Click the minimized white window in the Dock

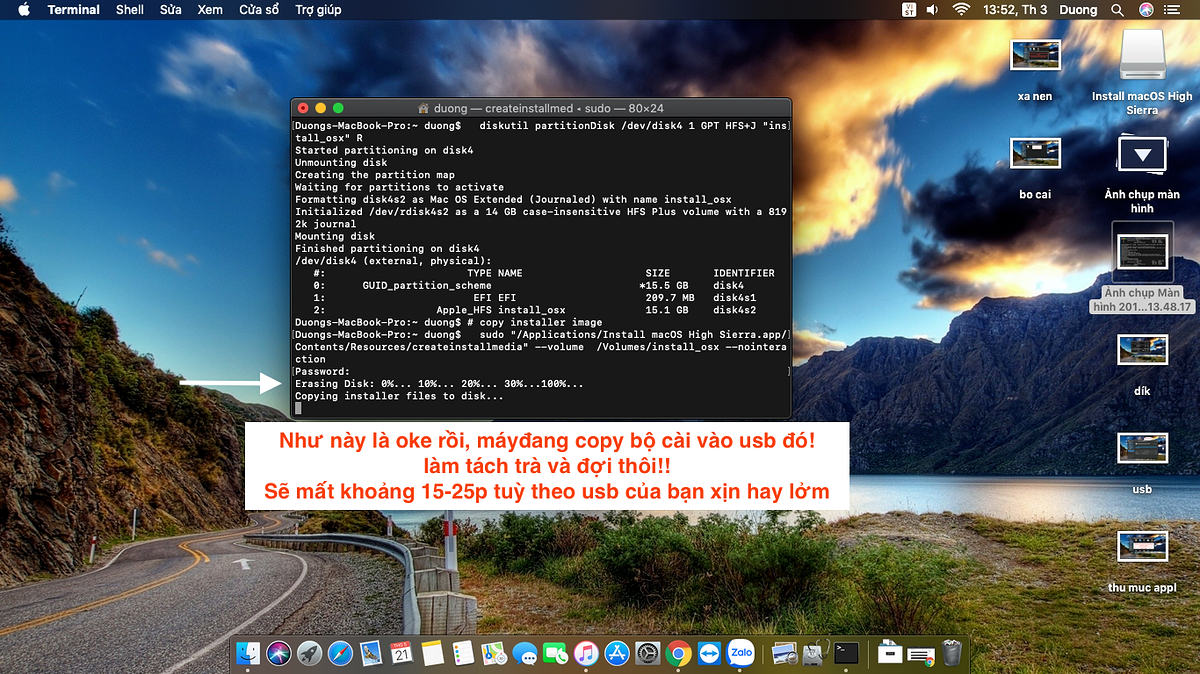pos(890,653)
